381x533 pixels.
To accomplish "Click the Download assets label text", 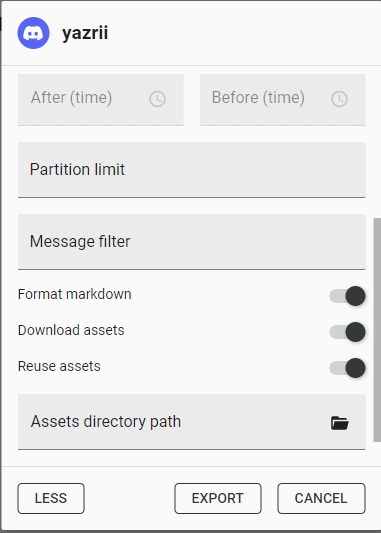I will tap(71, 330).
